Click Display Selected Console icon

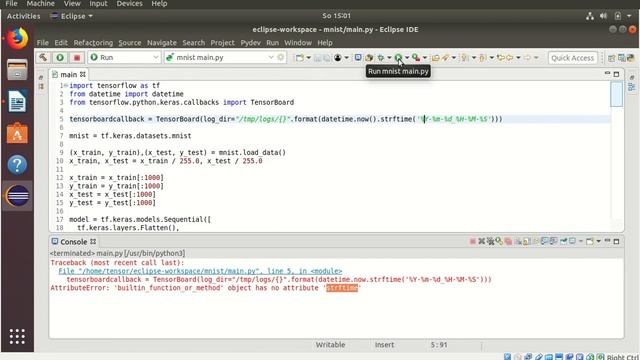[x=572, y=242]
